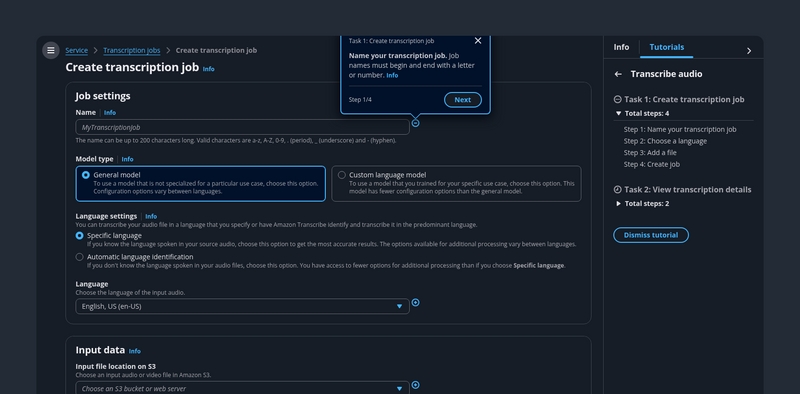Click the hotspot icon beside the Name field

(415, 123)
